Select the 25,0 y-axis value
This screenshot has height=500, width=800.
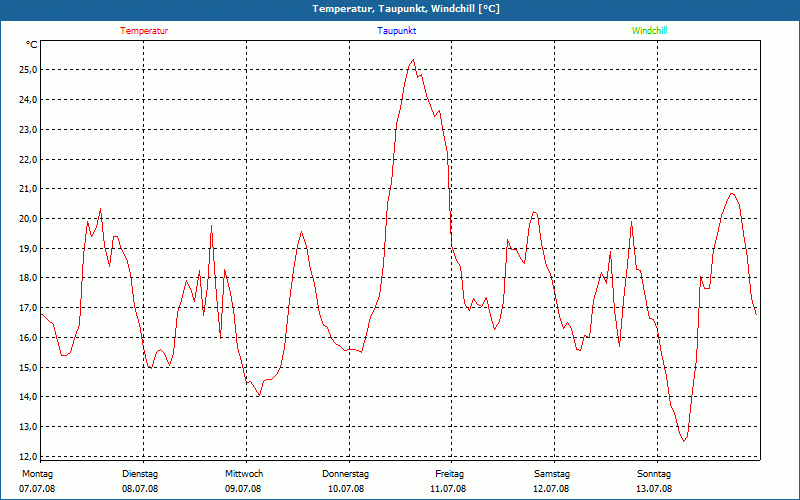click(x=29, y=70)
